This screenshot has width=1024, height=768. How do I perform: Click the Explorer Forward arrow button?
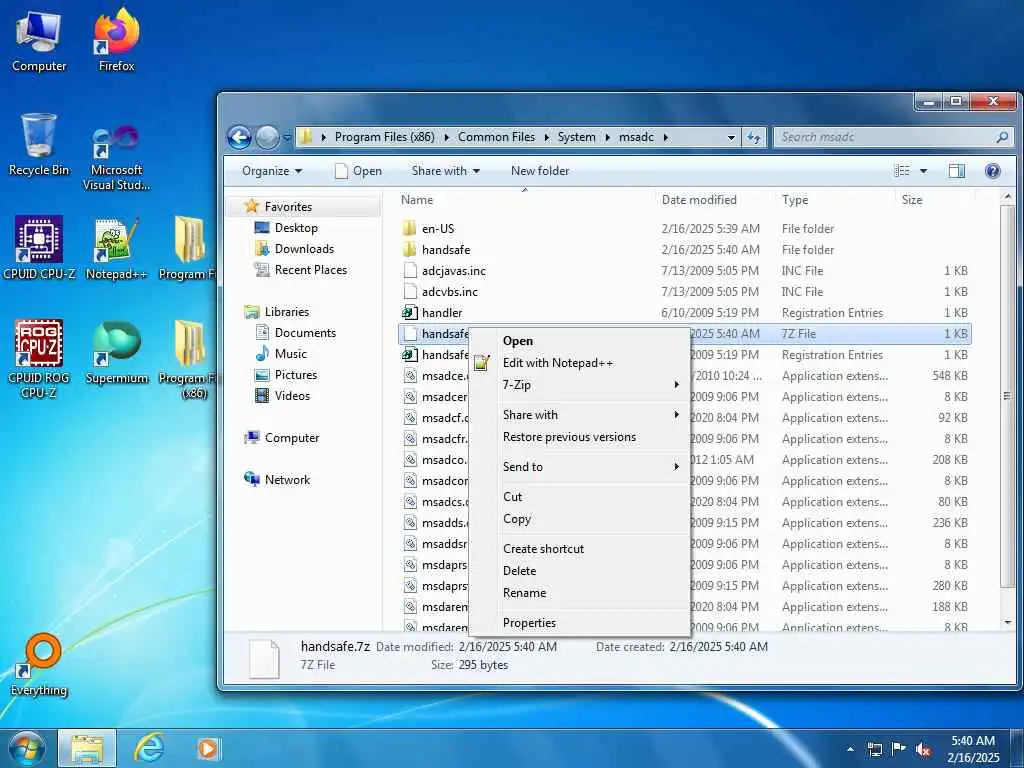[x=267, y=137]
